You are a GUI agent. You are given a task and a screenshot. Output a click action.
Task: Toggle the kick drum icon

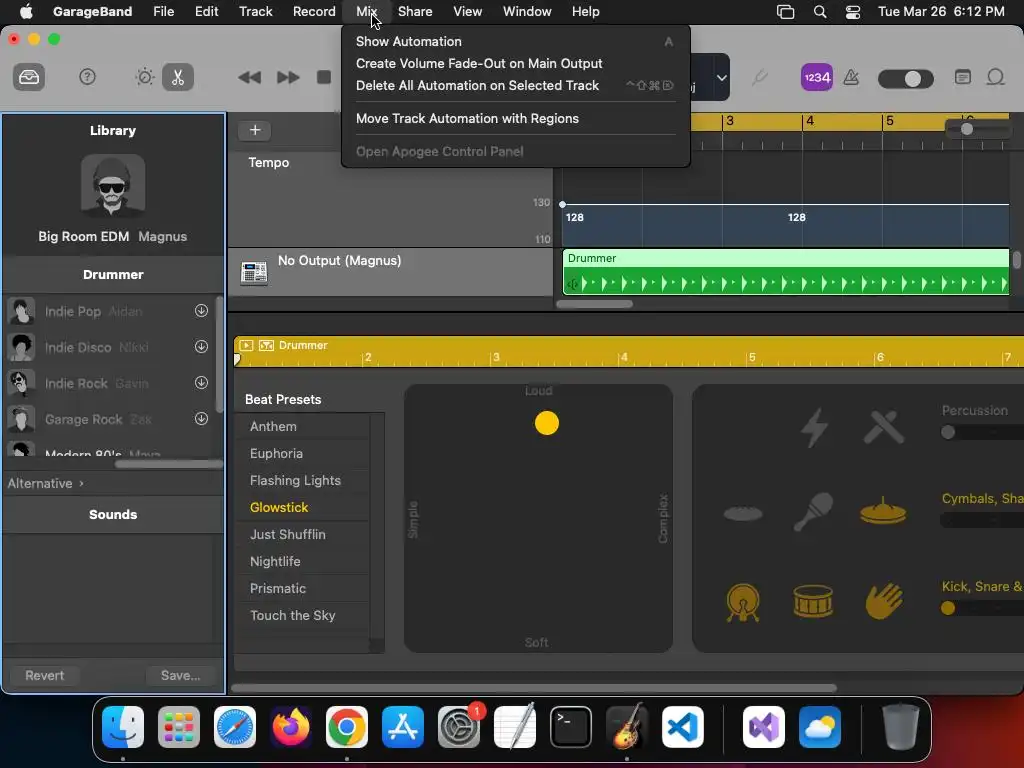coord(743,601)
